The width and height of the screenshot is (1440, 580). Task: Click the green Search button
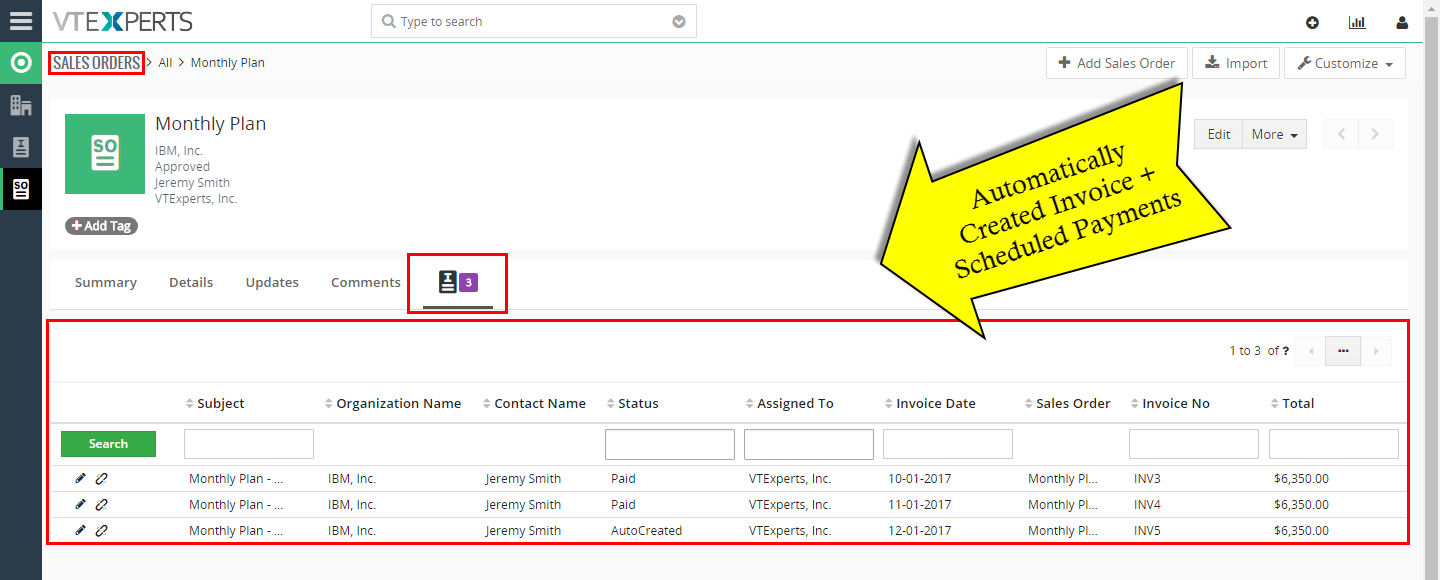108,444
